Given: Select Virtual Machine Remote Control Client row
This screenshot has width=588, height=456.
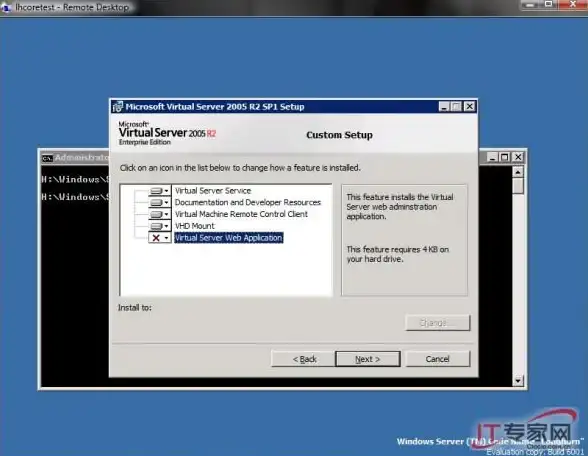Looking at the screenshot, I should pos(241,214).
